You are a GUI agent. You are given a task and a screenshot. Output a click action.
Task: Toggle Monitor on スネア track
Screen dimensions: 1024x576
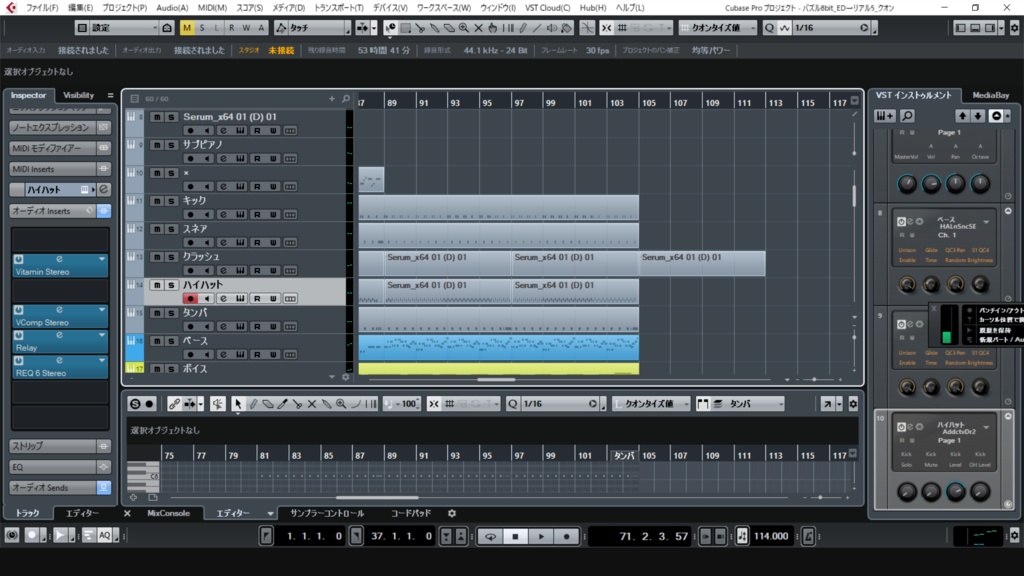(207, 243)
